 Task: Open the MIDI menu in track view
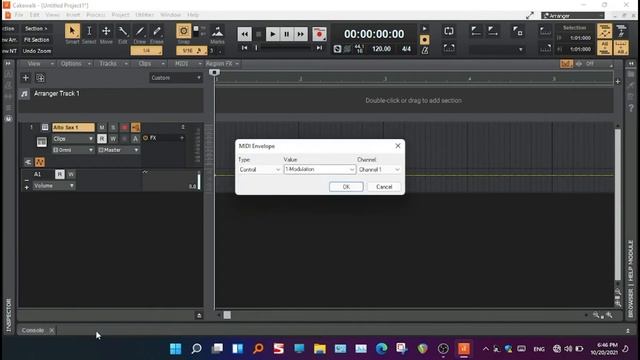[185, 64]
